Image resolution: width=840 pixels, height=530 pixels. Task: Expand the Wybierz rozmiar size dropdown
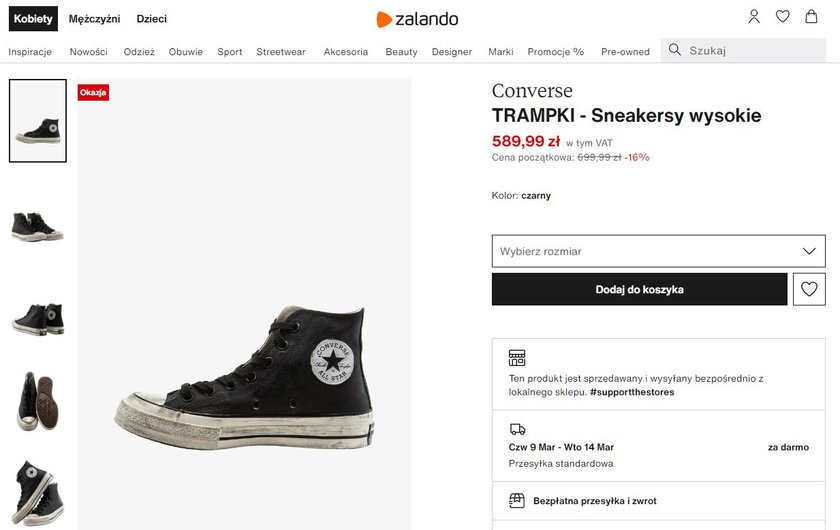tap(658, 251)
